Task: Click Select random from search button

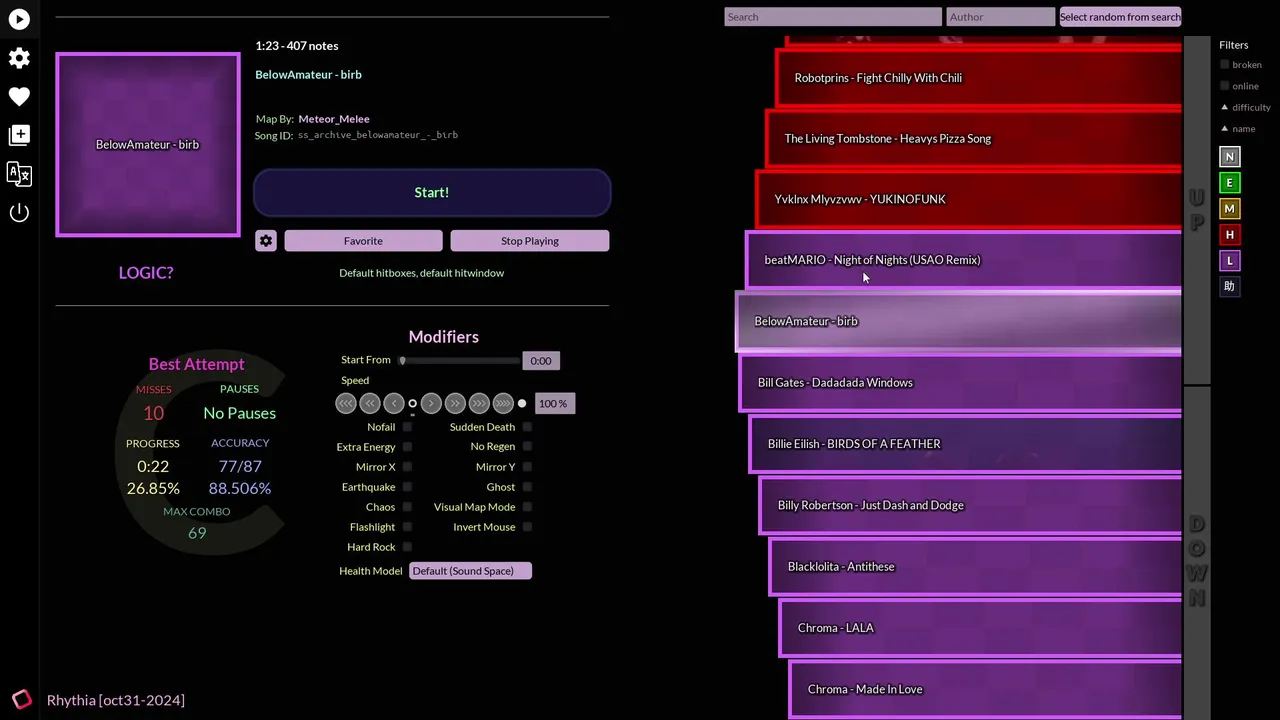Action: coord(1120,17)
